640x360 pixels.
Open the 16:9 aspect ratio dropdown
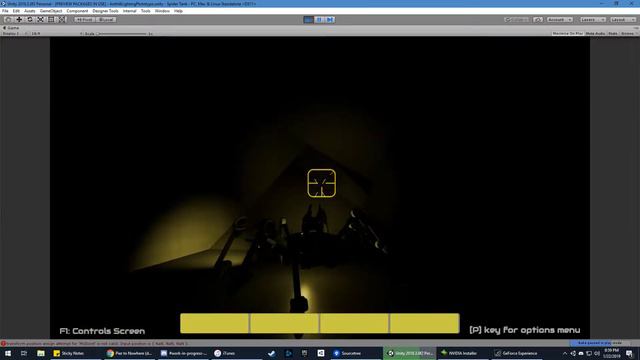55,33
